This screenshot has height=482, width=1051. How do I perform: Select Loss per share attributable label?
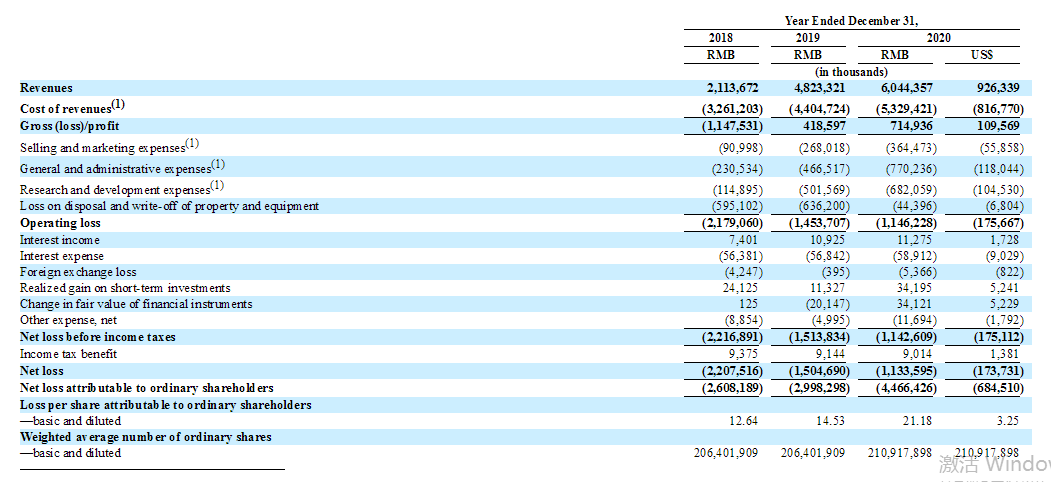166,405
